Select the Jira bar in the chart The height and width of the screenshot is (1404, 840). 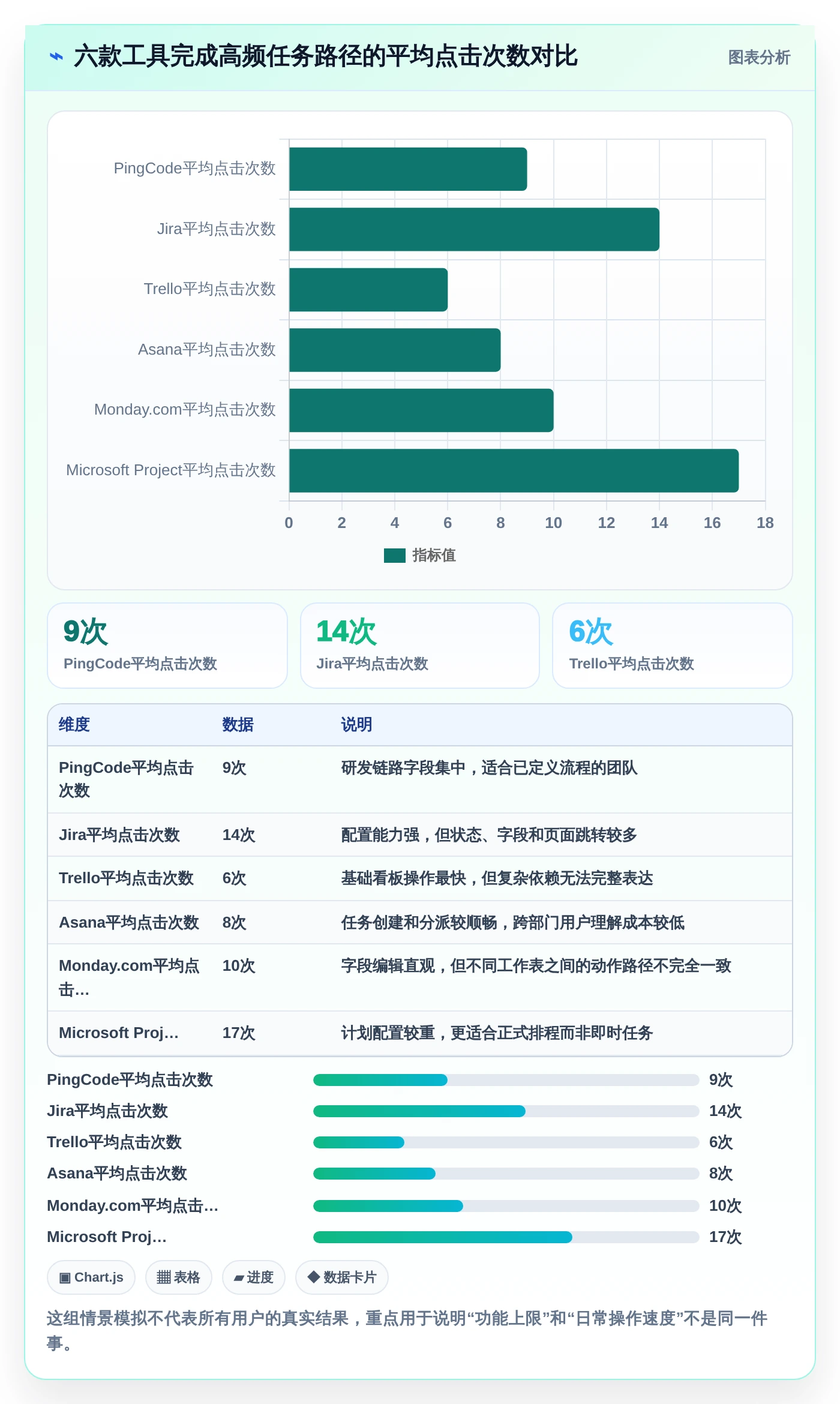(x=474, y=229)
